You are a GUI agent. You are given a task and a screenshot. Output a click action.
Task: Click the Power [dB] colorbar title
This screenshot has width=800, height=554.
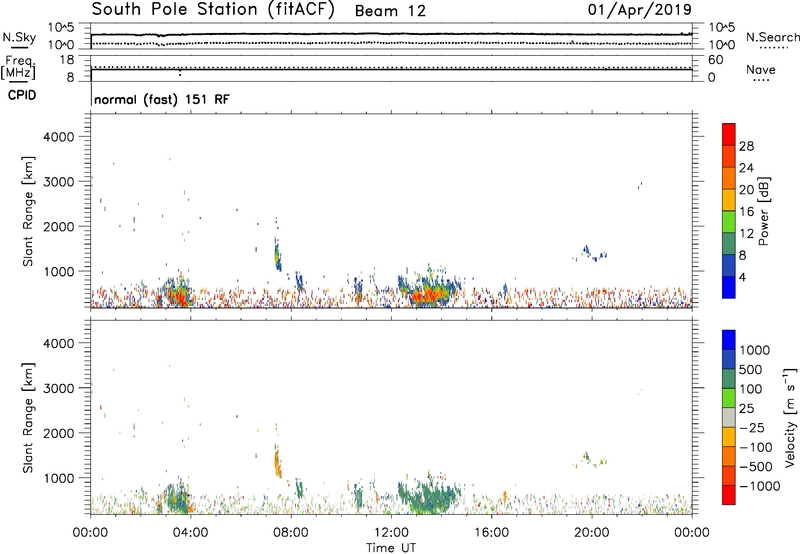pyautogui.click(x=763, y=211)
